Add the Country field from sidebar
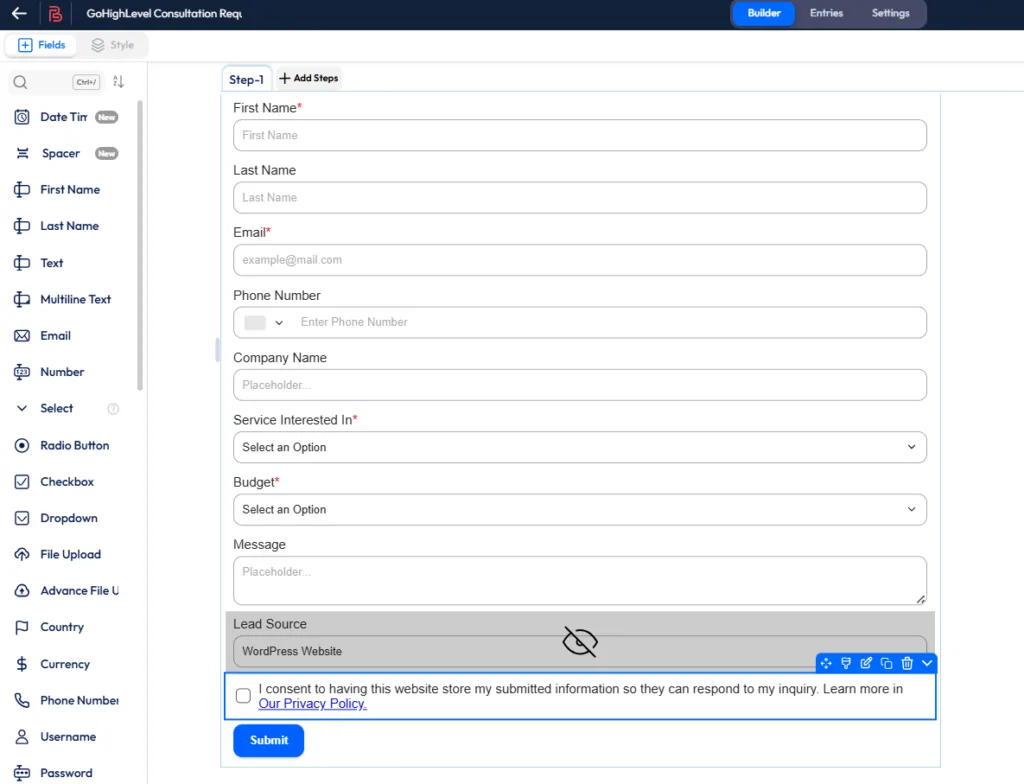The width and height of the screenshot is (1024, 784). 49,627
